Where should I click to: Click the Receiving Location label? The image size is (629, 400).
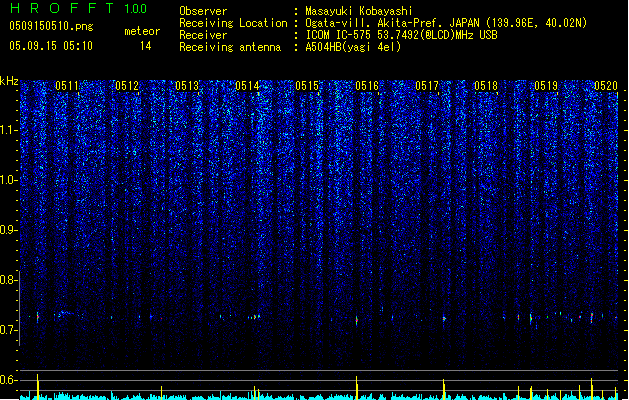coord(233,23)
